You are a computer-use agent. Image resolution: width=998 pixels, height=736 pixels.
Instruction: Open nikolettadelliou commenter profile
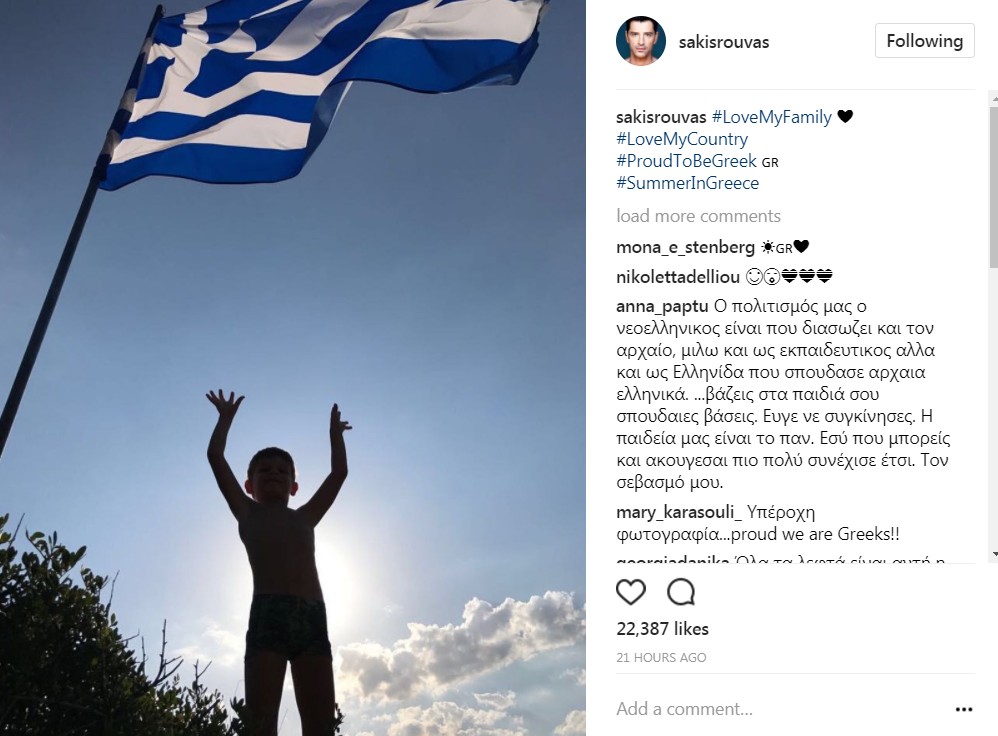[x=678, y=277]
